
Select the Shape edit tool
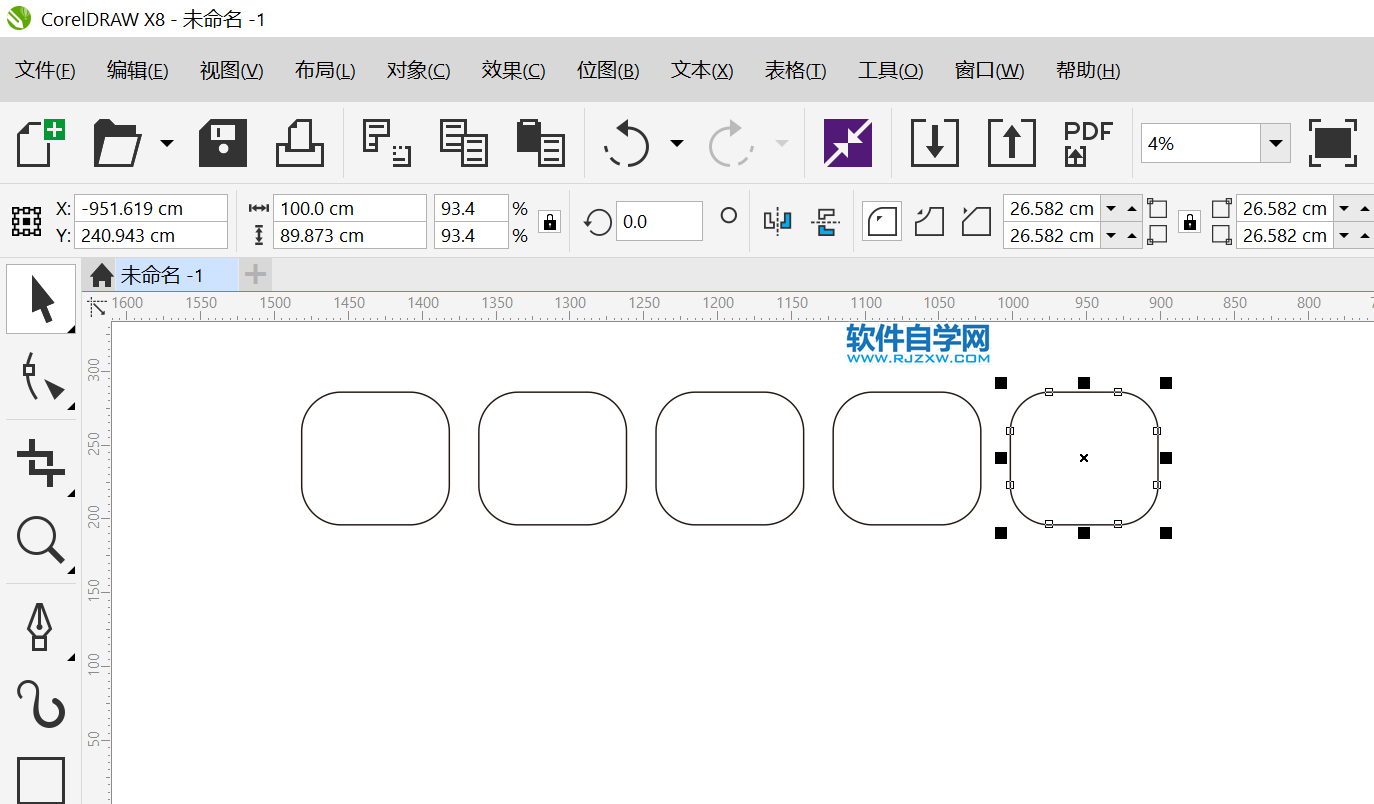click(41, 377)
